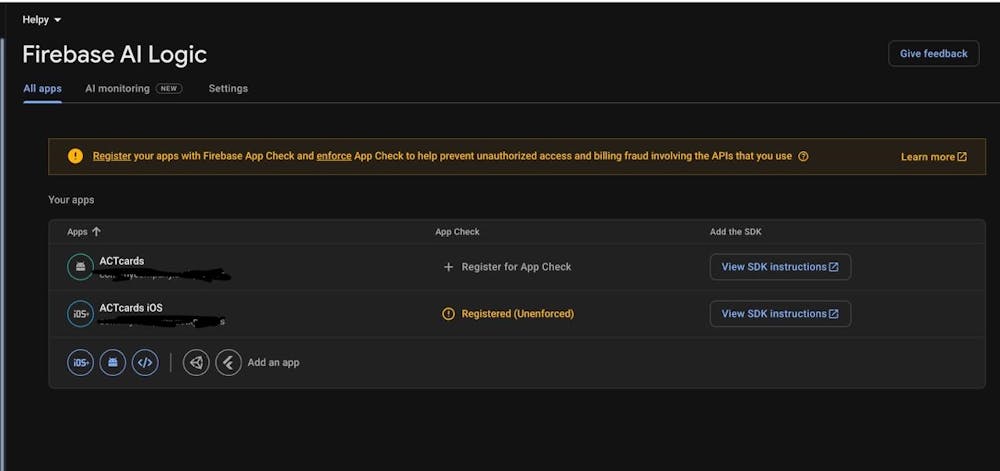Screen dimensions: 1000x471
Task: Click Register for App Check for ACTcards
Action: point(508,267)
